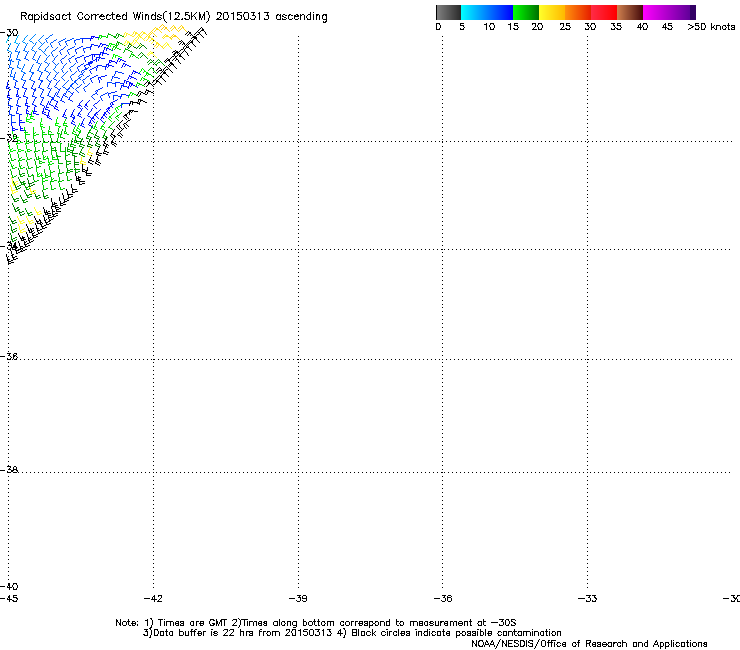
Task: Click the '>50 knots' legend label
Action: [x=711, y=27]
